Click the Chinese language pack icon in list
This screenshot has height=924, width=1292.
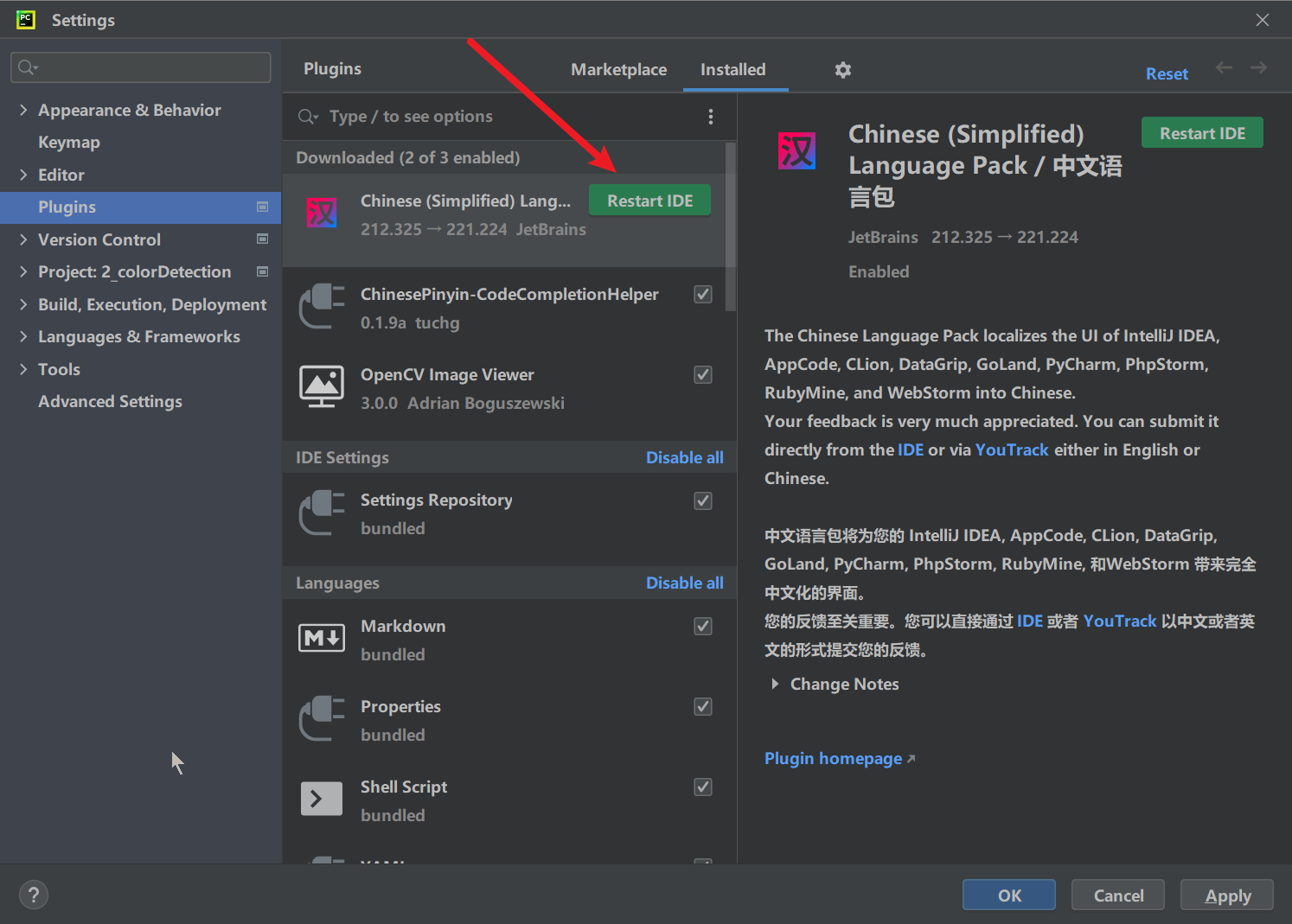[x=322, y=213]
